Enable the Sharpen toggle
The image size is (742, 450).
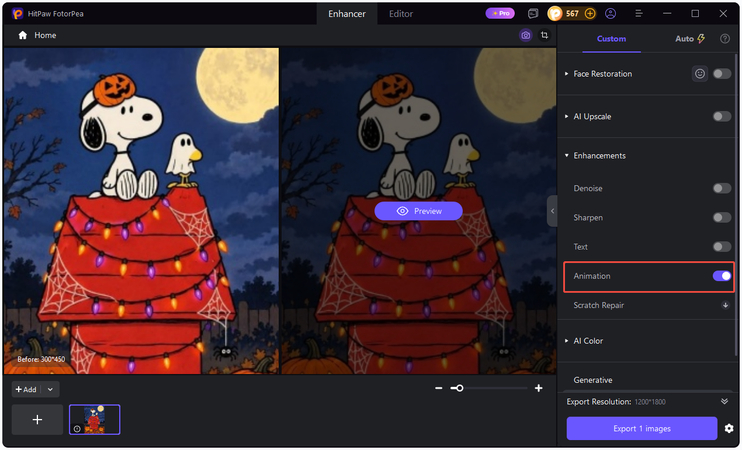tap(722, 218)
